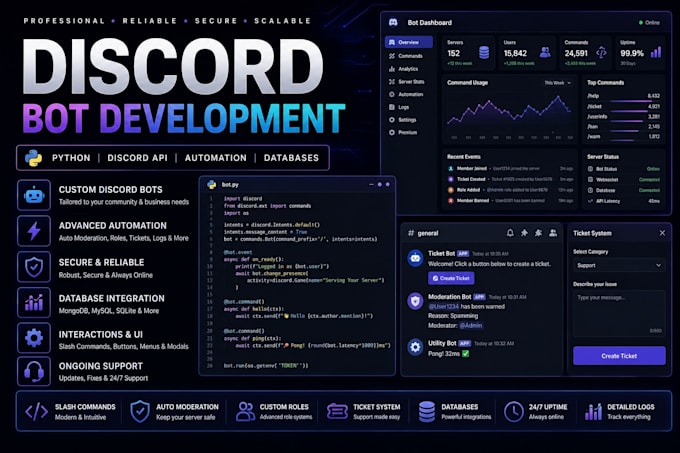The width and height of the screenshot is (680, 453).
Task: Click the Utility Bot gear avatar
Action: pos(415,347)
